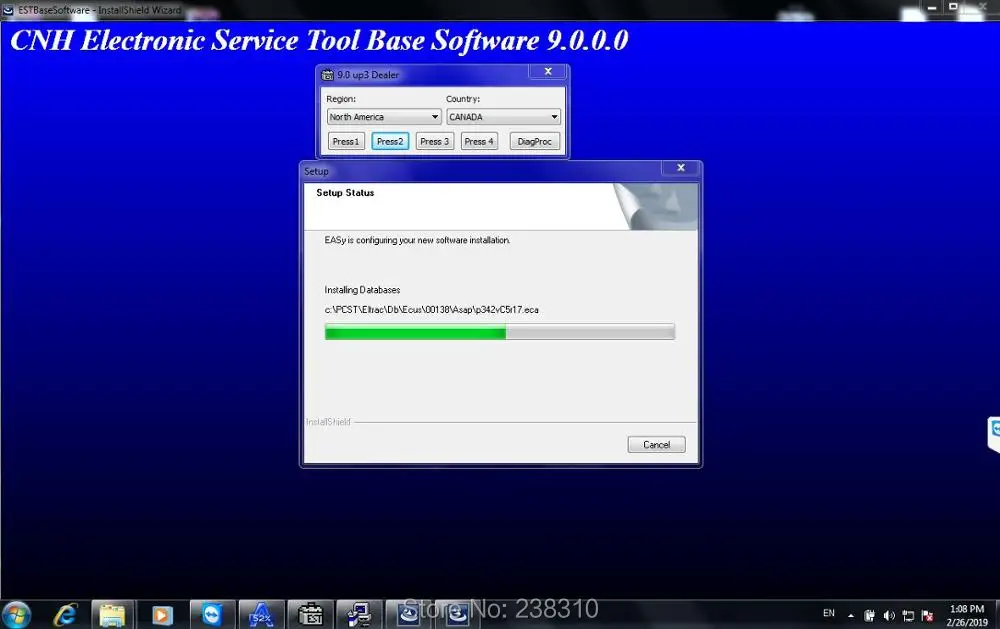Screen dimensions: 1000x629
Task: Click the Press 4 button
Action: click(x=479, y=141)
